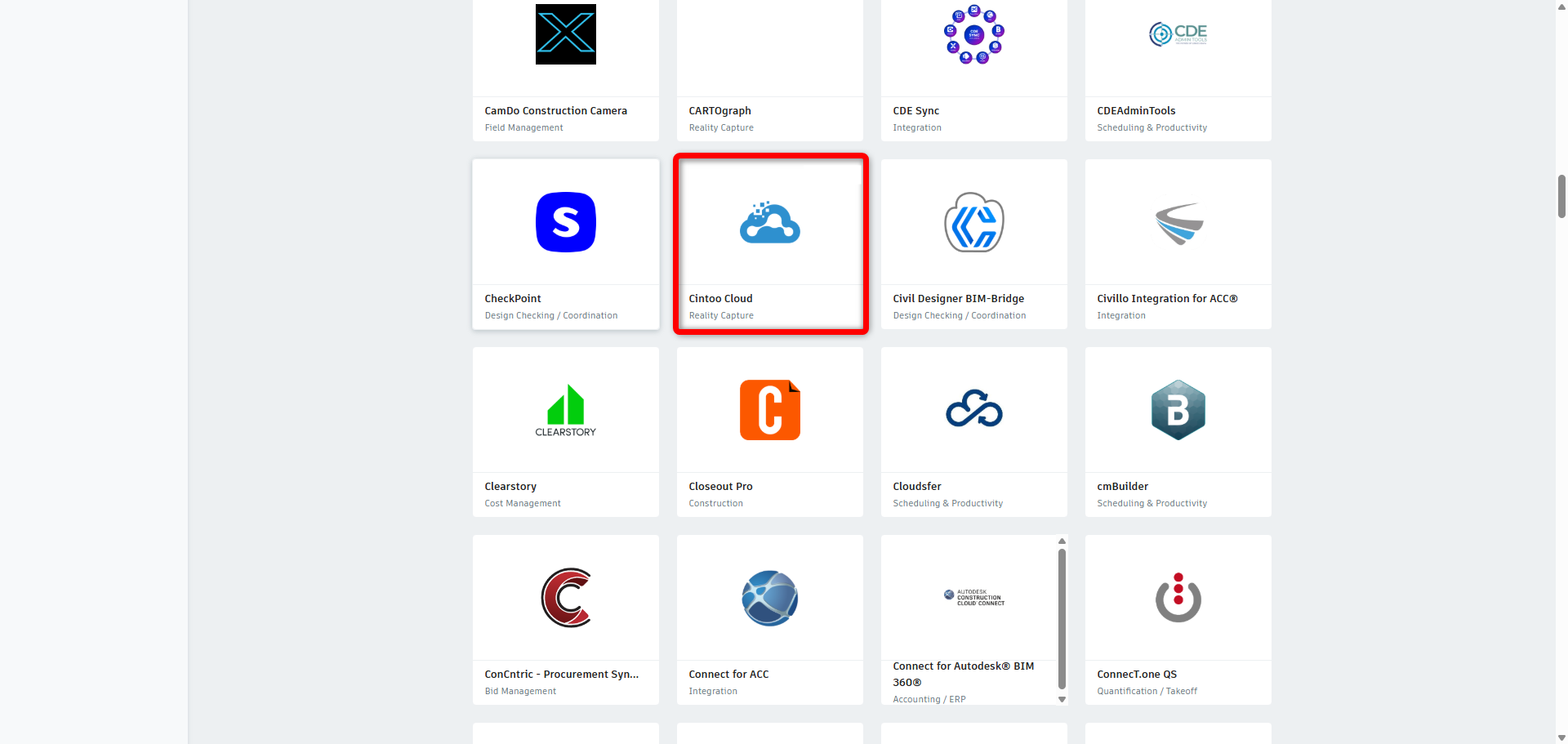This screenshot has width=1568, height=744.
Task: Select Integration label under Connect for ACC
Action: pyautogui.click(x=713, y=692)
